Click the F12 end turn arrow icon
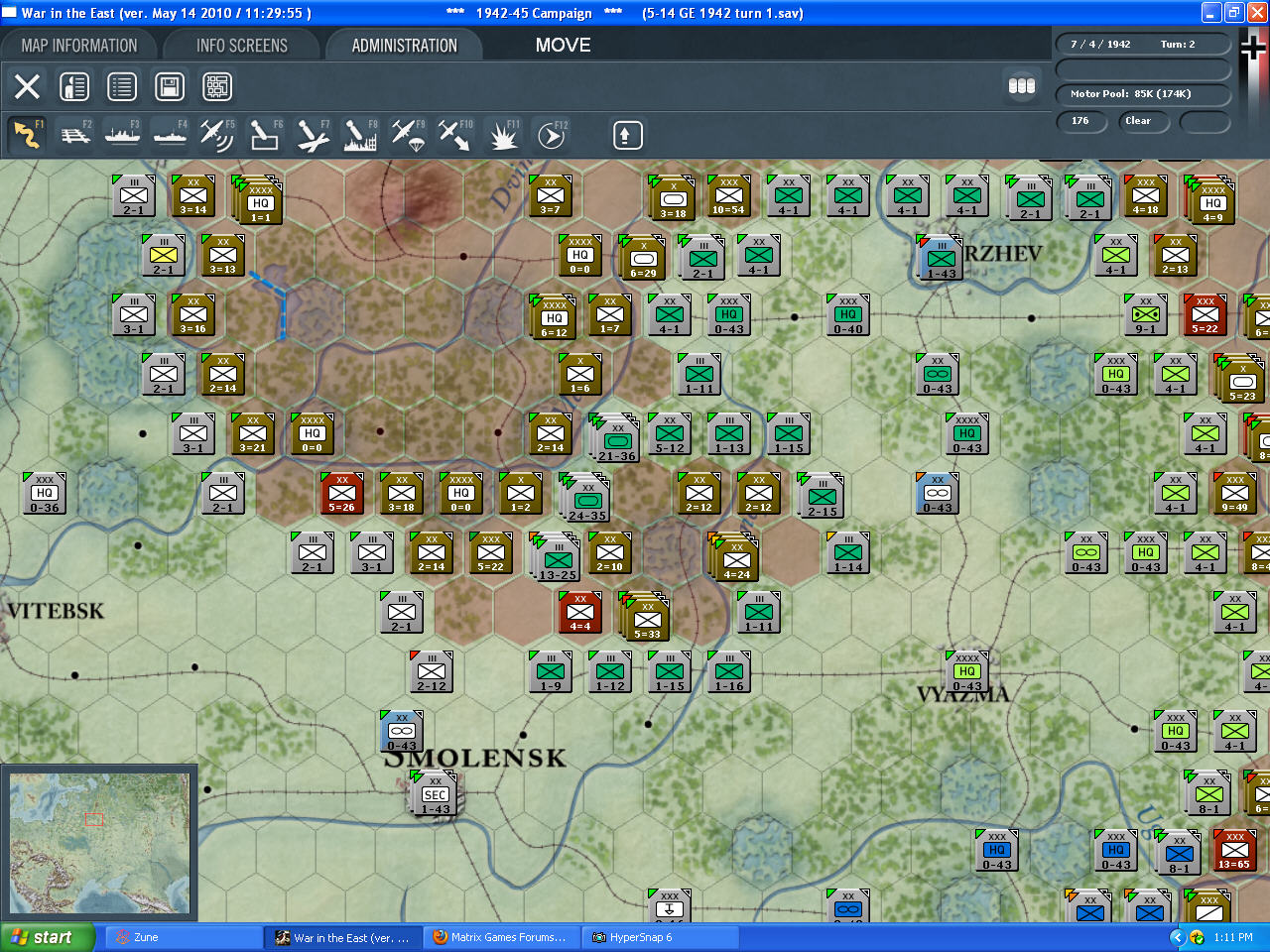1270x952 pixels. click(552, 135)
